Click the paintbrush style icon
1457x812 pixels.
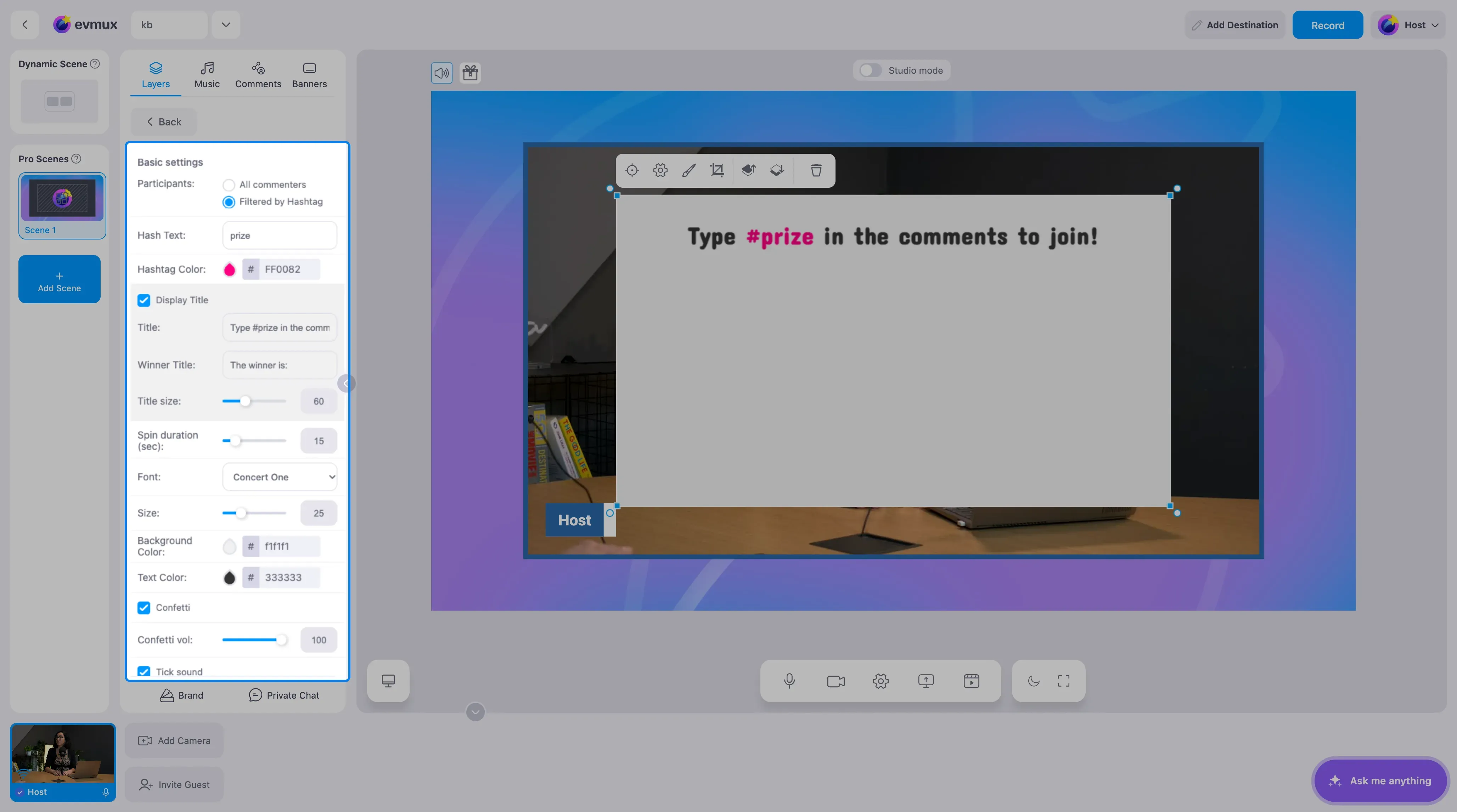tap(688, 170)
